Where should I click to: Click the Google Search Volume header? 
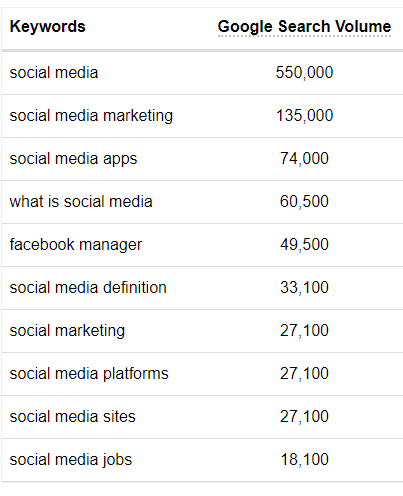tap(304, 27)
